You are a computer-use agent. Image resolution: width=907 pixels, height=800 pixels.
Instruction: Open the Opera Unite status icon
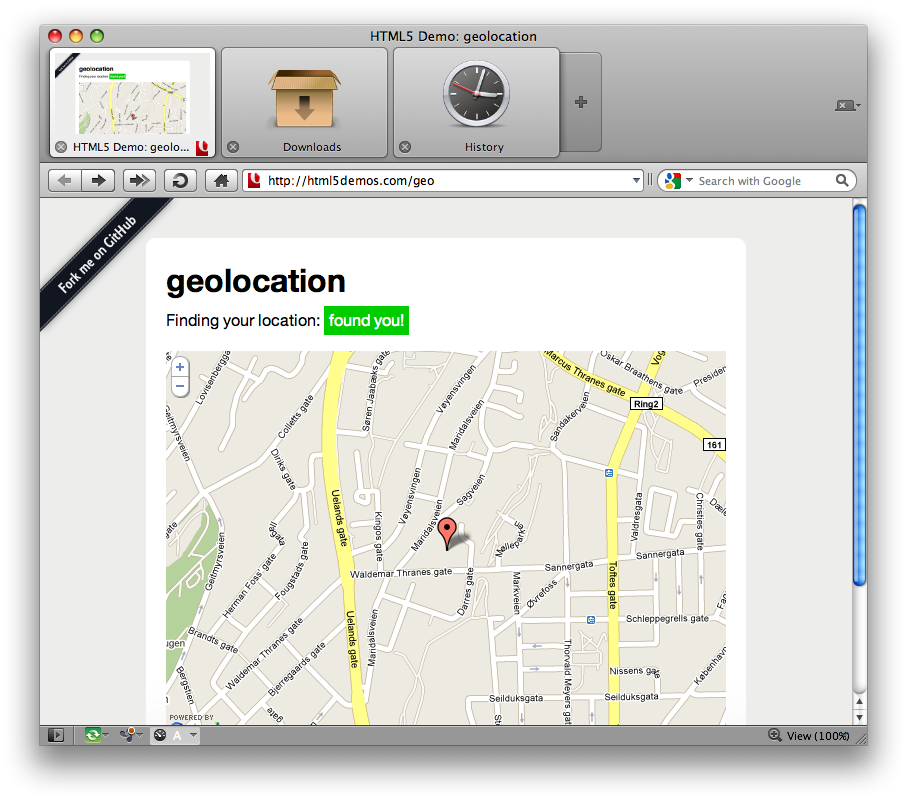126,735
